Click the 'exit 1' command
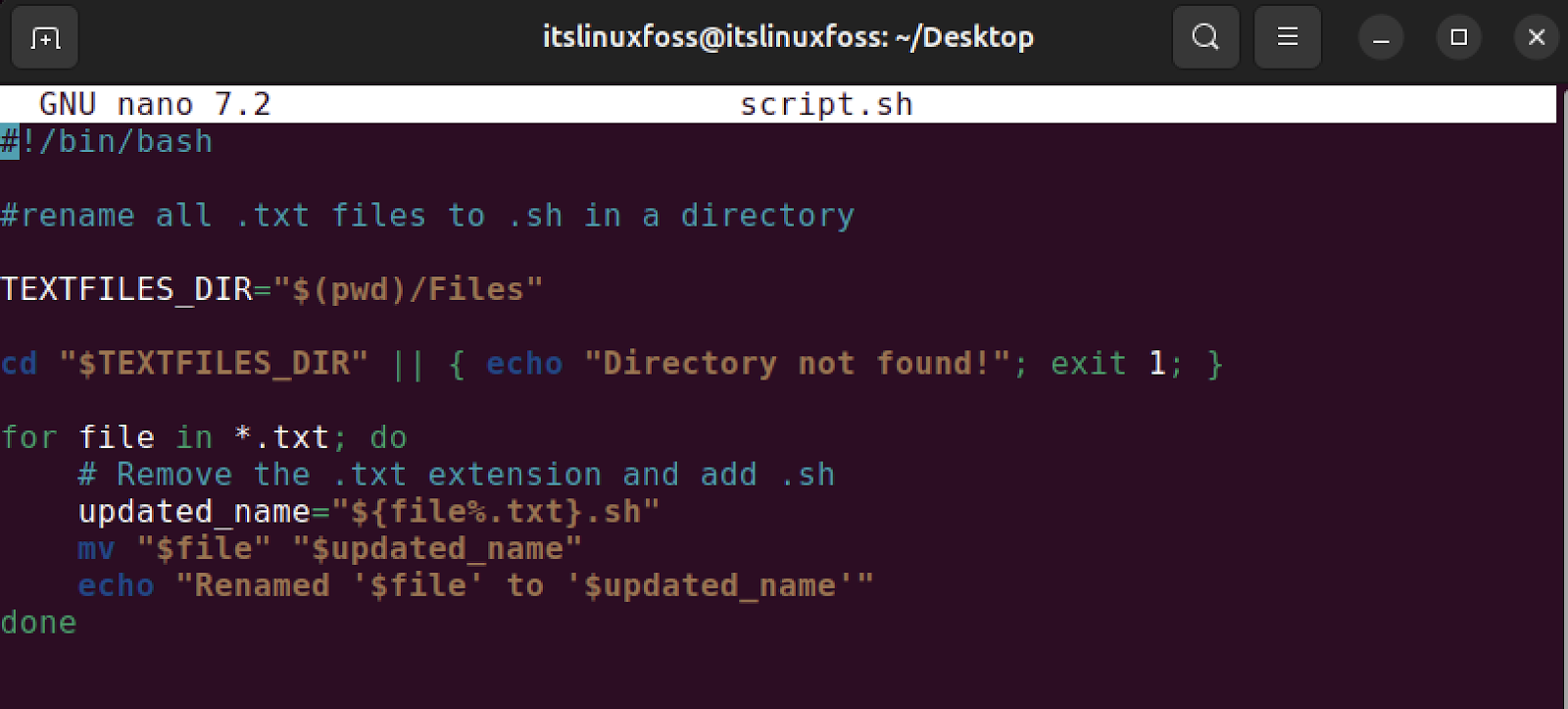The width and height of the screenshot is (1568, 709). [1107, 364]
